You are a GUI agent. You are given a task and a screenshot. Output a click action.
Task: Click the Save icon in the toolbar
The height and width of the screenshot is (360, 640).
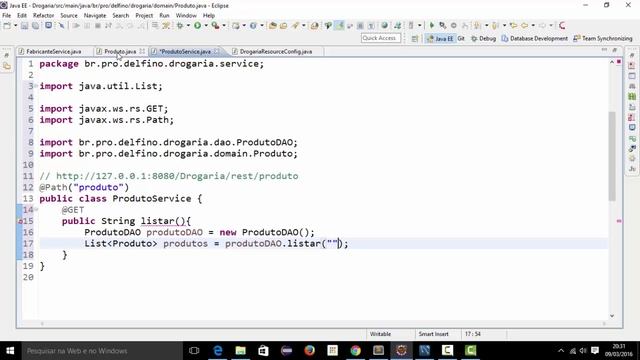[x=24, y=26]
